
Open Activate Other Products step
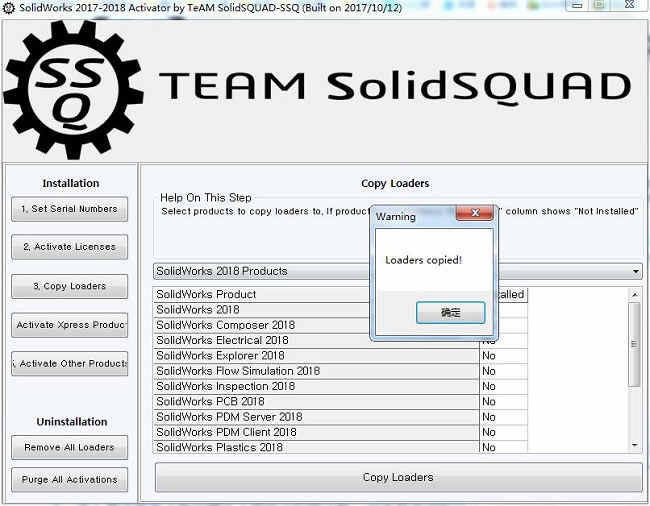point(69,363)
